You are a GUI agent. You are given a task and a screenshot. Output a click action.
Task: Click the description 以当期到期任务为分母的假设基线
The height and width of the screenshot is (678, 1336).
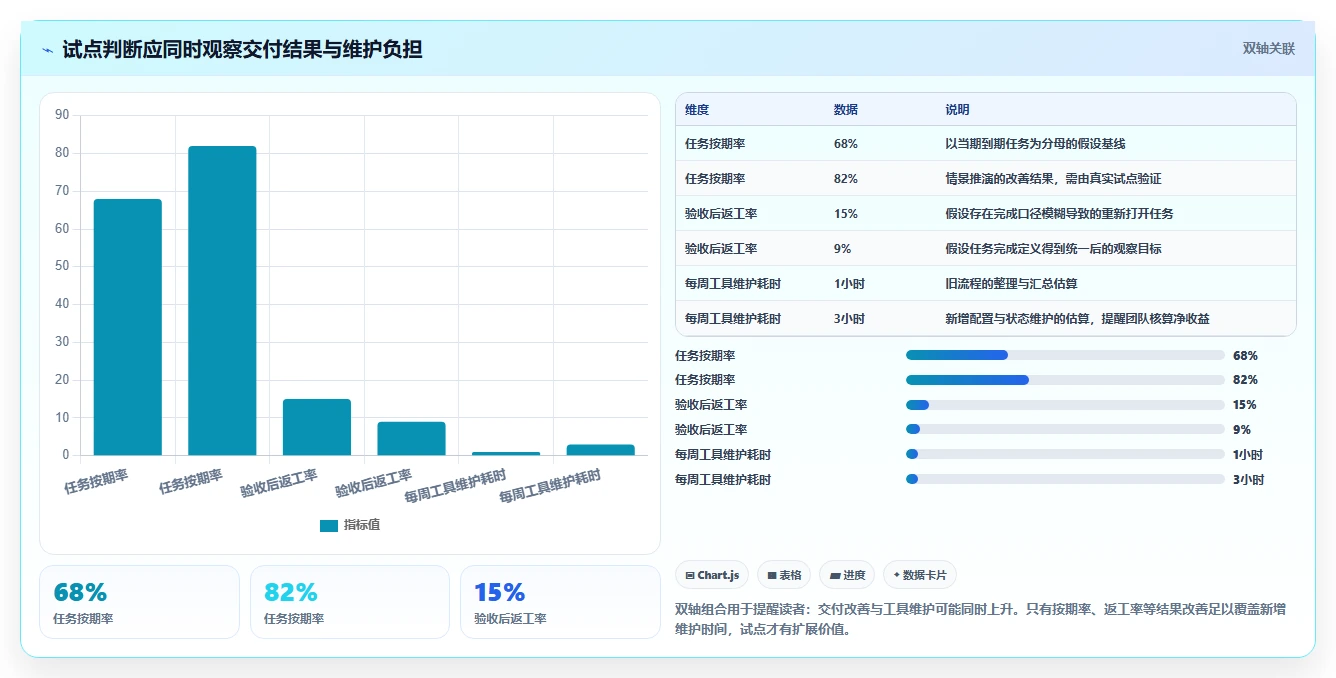(1036, 144)
